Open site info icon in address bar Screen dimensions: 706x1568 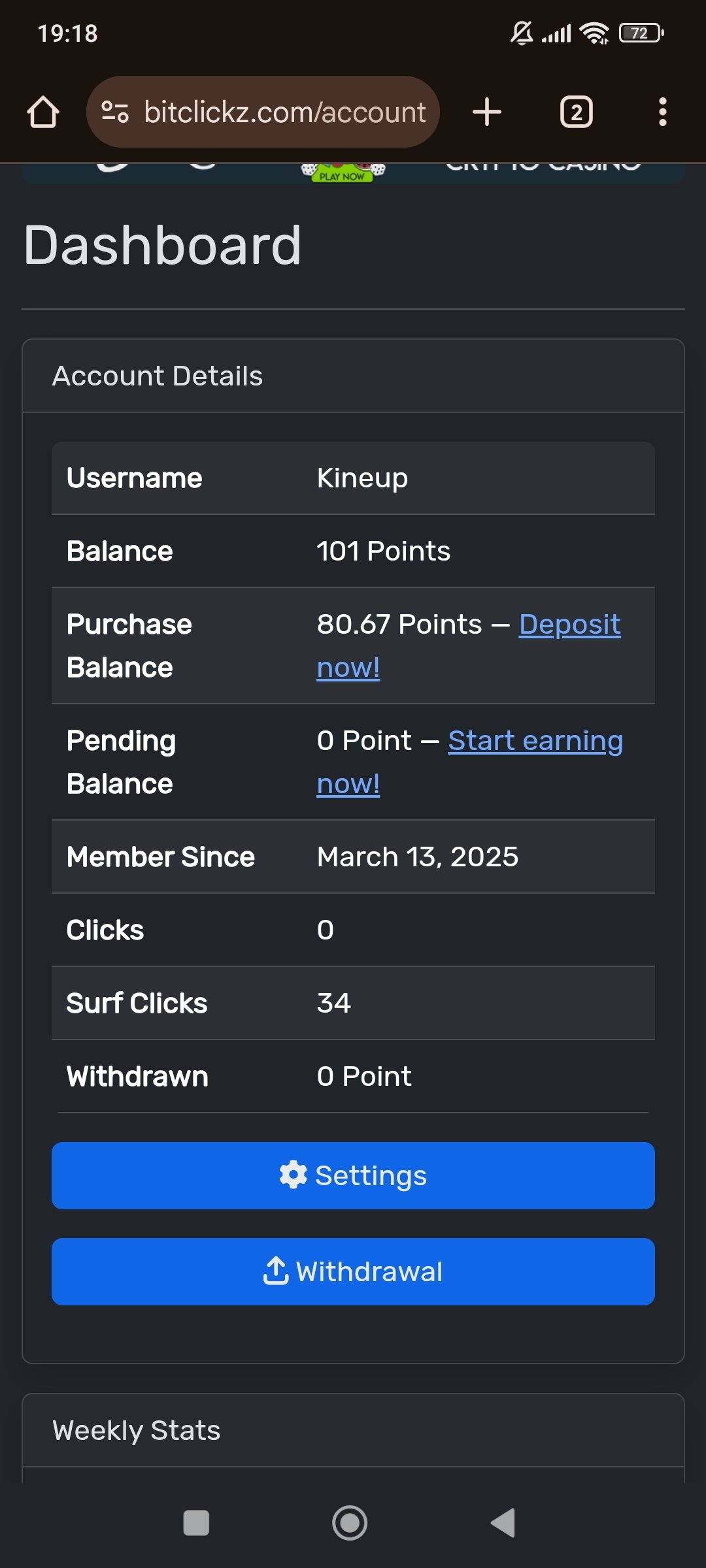tap(115, 112)
